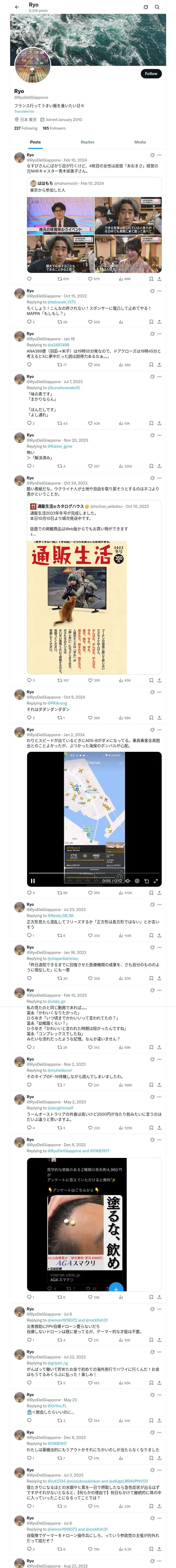Screen dimensions: 176x1568
Task: Open the 227 Following list
Action: 26,128
